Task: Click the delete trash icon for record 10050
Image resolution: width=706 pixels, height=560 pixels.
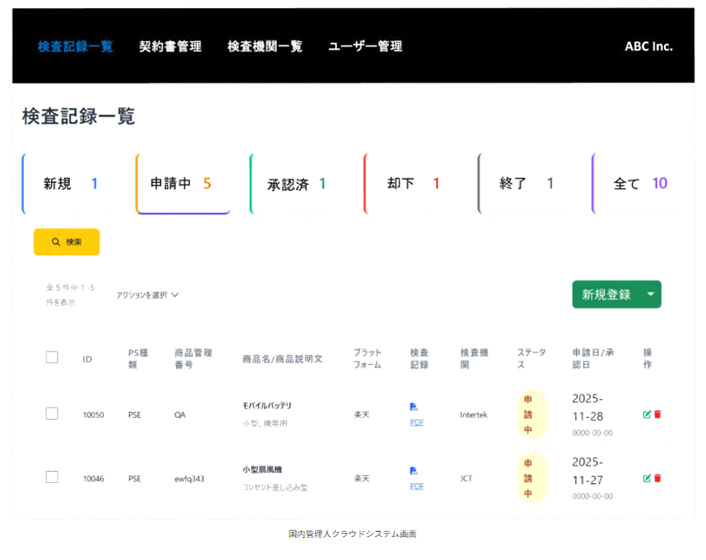Action: click(657, 414)
